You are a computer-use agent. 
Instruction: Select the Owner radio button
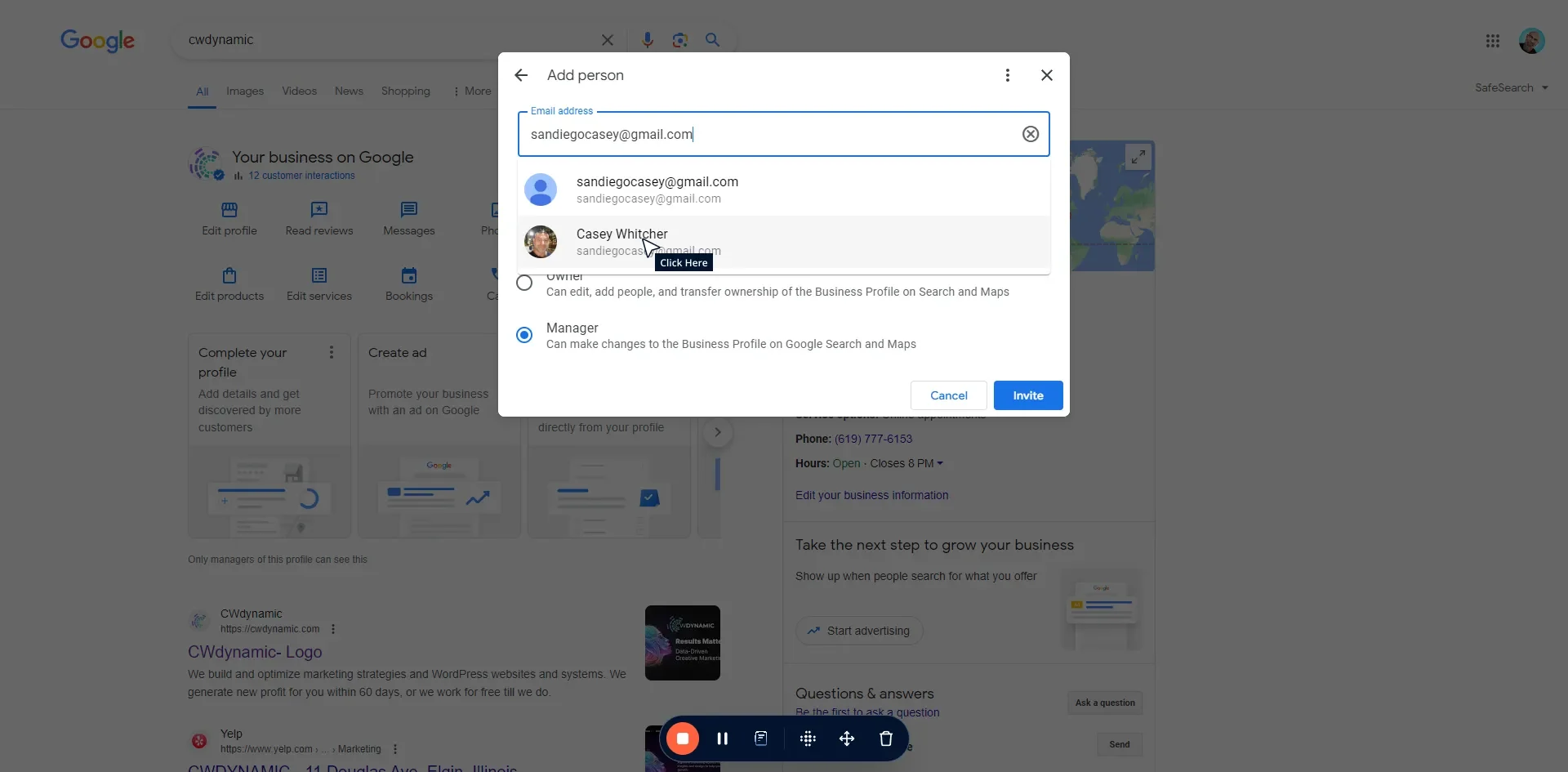coord(524,283)
